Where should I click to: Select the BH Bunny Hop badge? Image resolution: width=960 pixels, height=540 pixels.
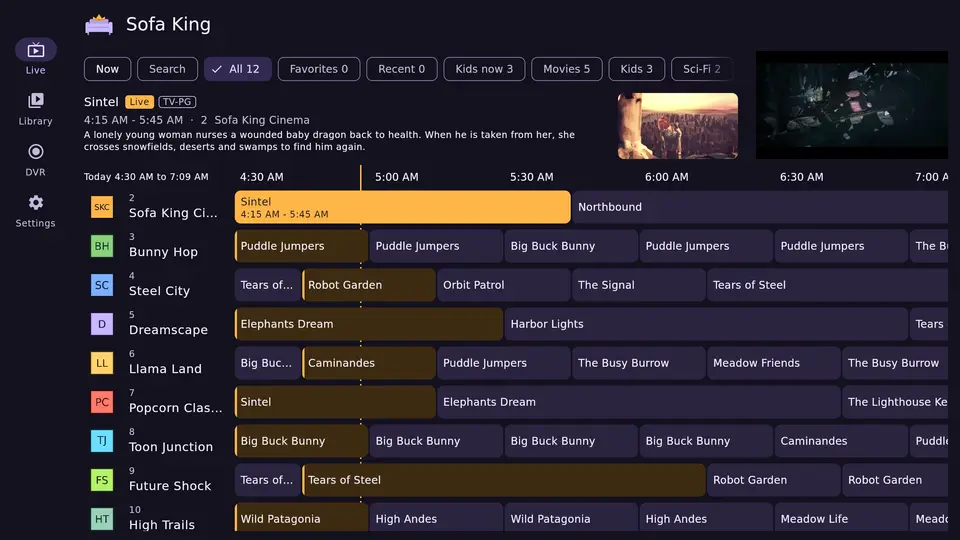click(x=102, y=246)
